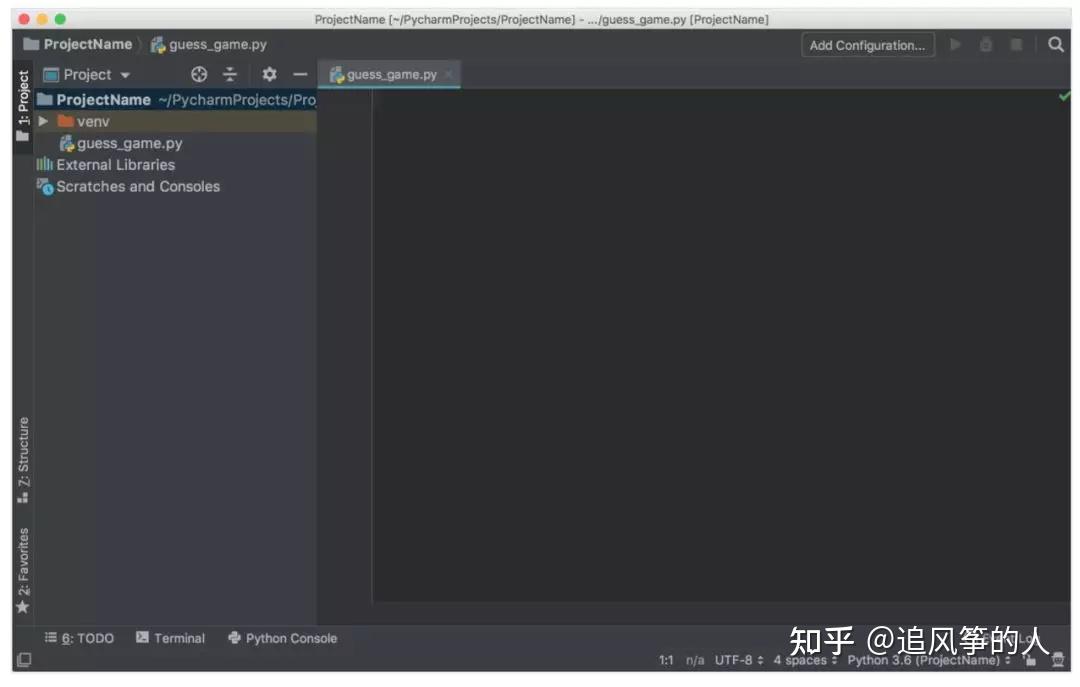
Task: Open the Project view dropdown
Action: click(96, 74)
